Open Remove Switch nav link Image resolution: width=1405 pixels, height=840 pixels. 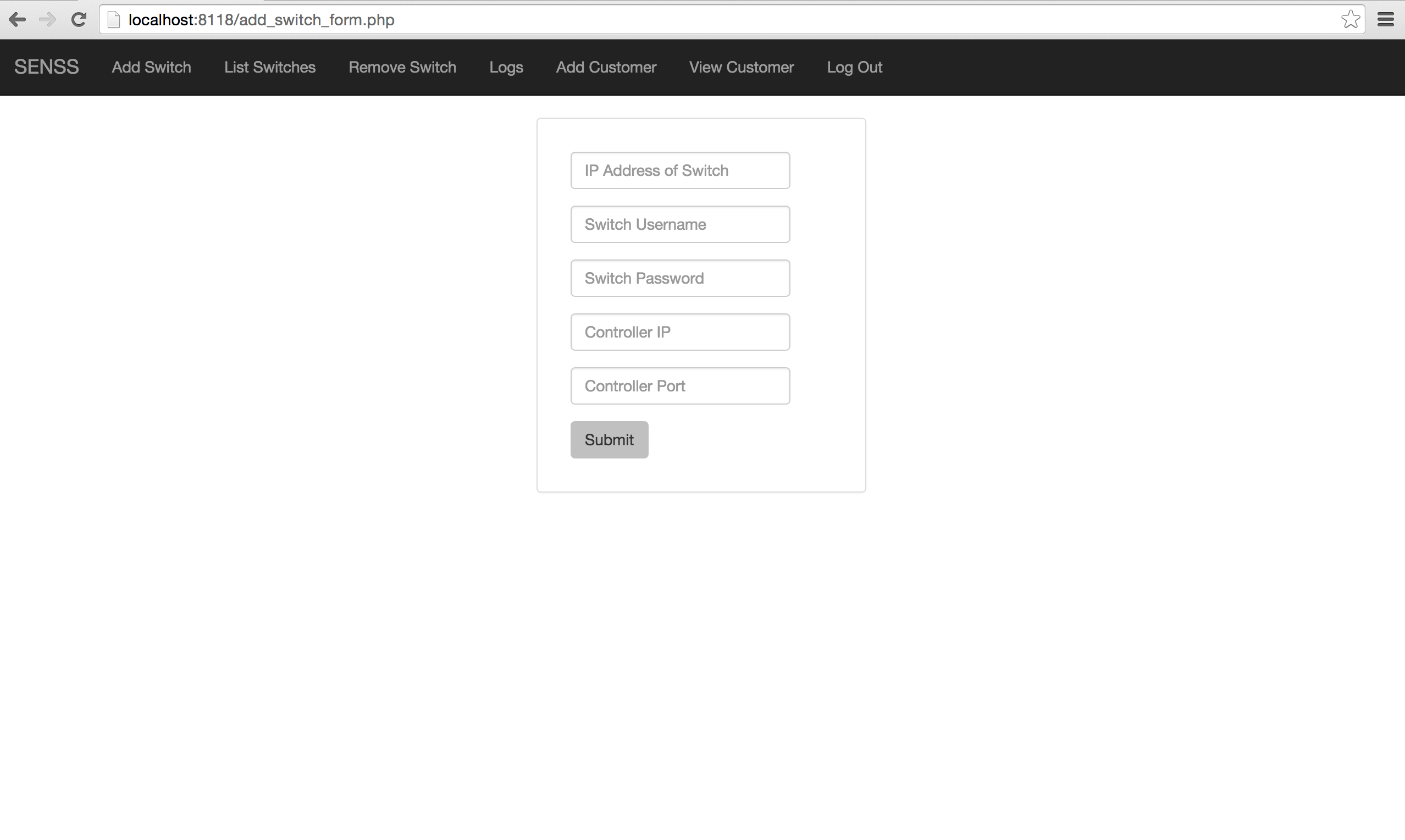click(402, 67)
